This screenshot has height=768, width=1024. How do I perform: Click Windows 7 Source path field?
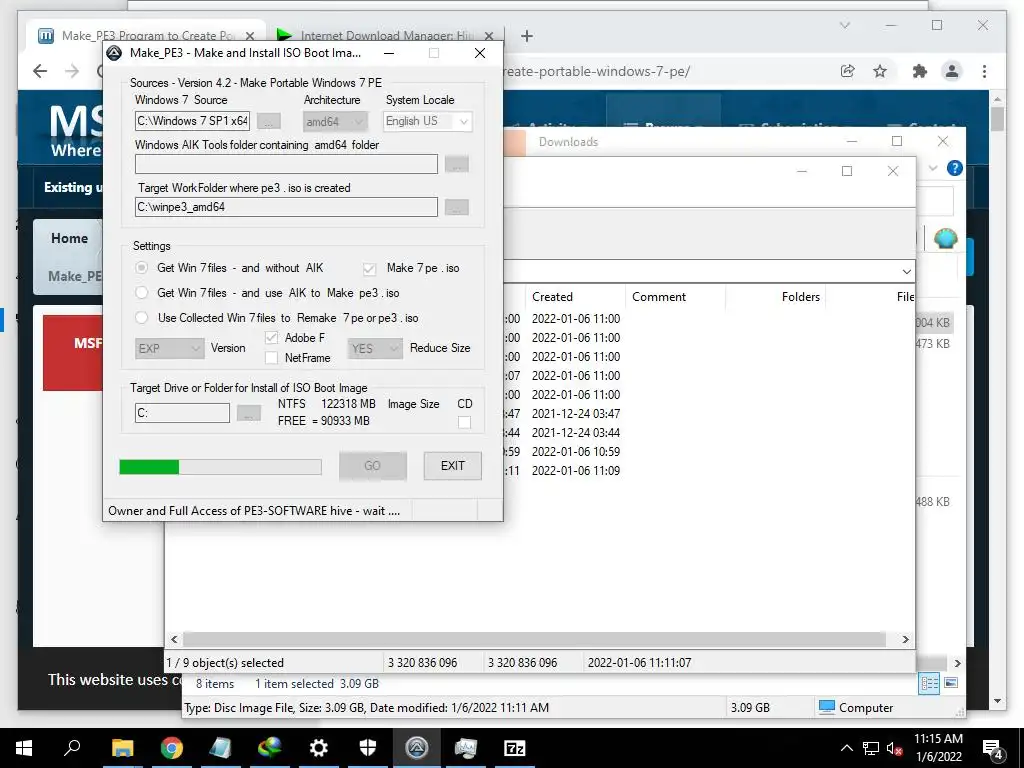point(192,121)
